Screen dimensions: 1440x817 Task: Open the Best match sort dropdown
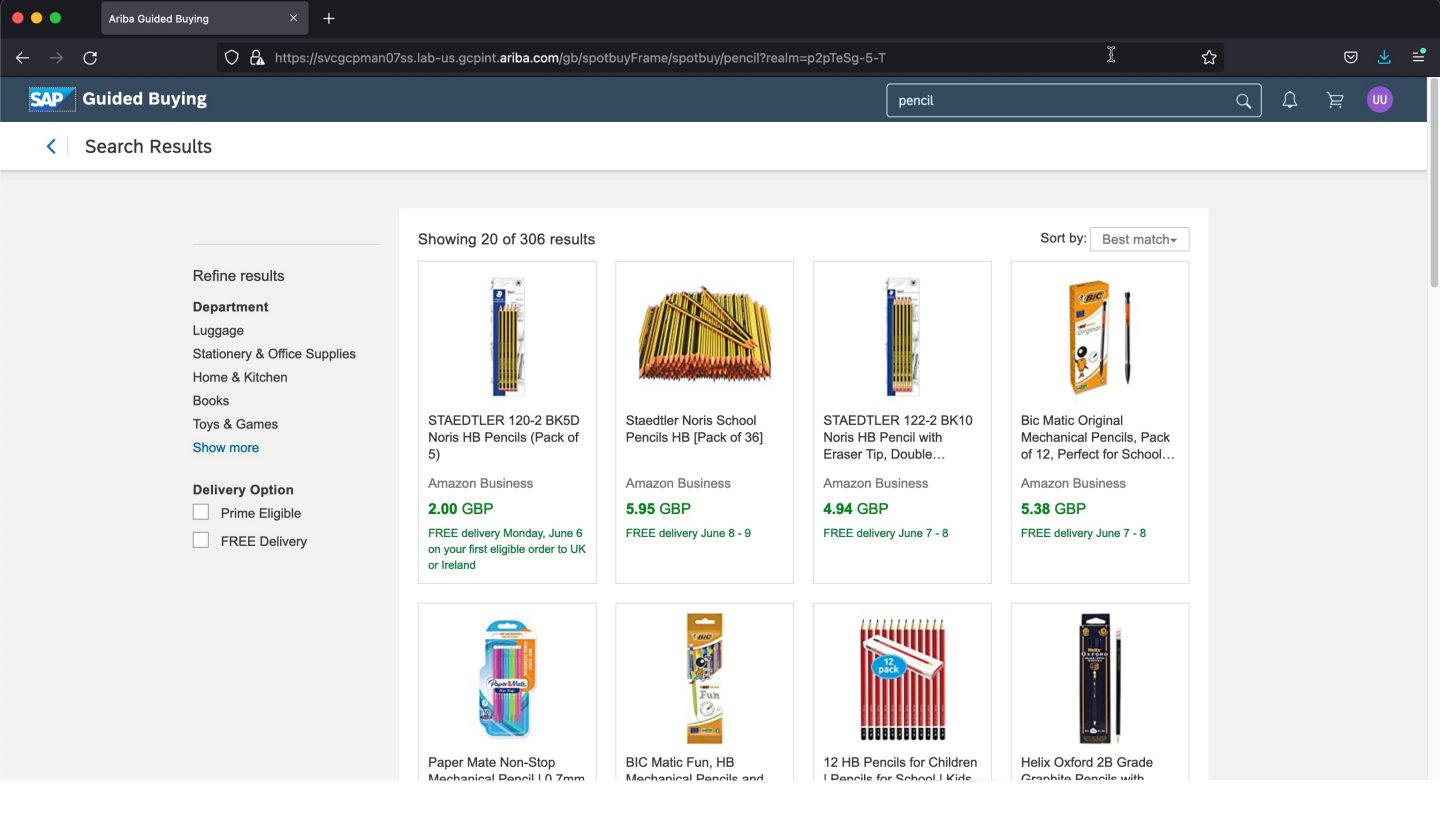pyautogui.click(x=1139, y=239)
